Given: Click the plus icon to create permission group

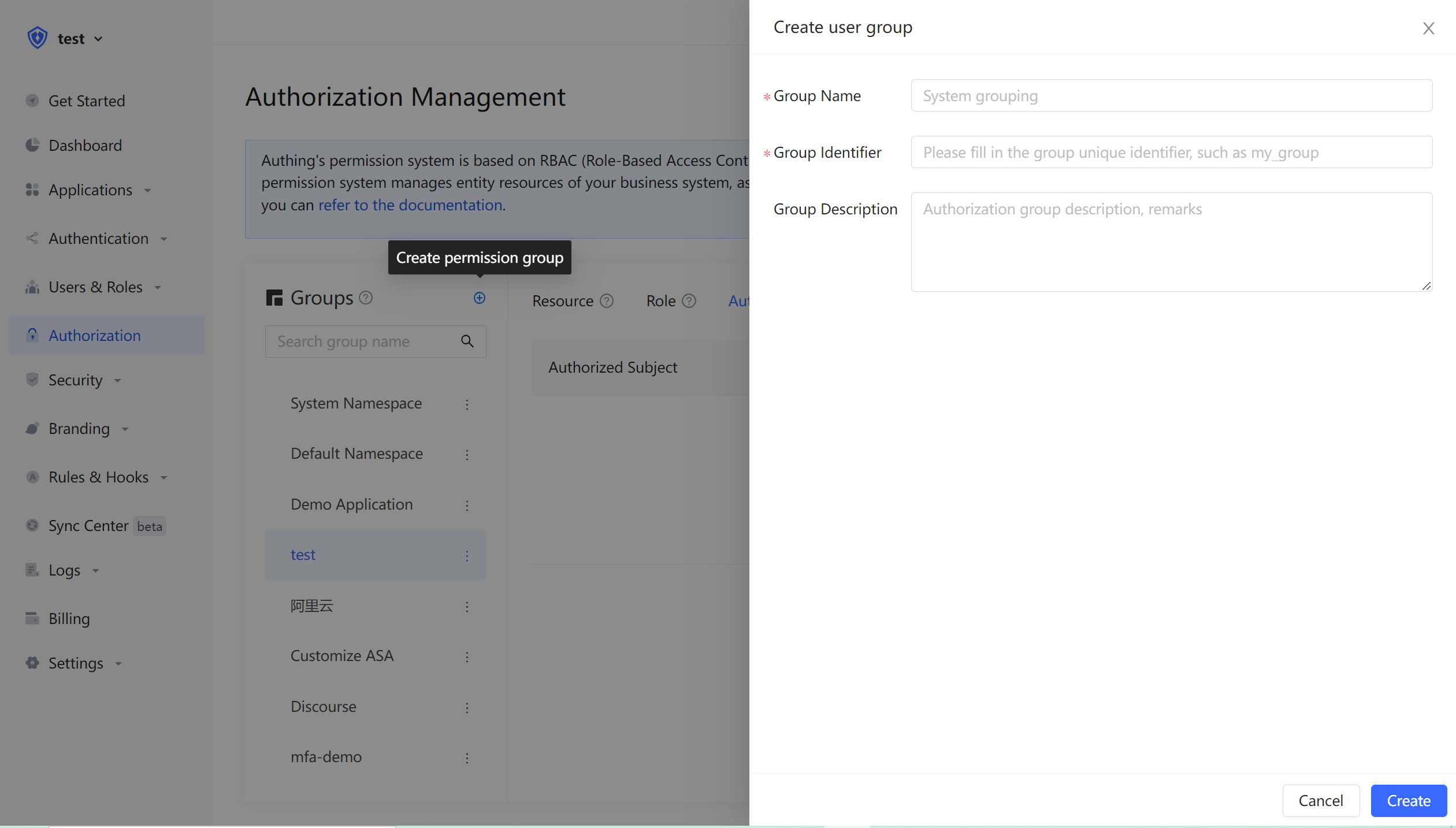Looking at the screenshot, I should [x=479, y=298].
